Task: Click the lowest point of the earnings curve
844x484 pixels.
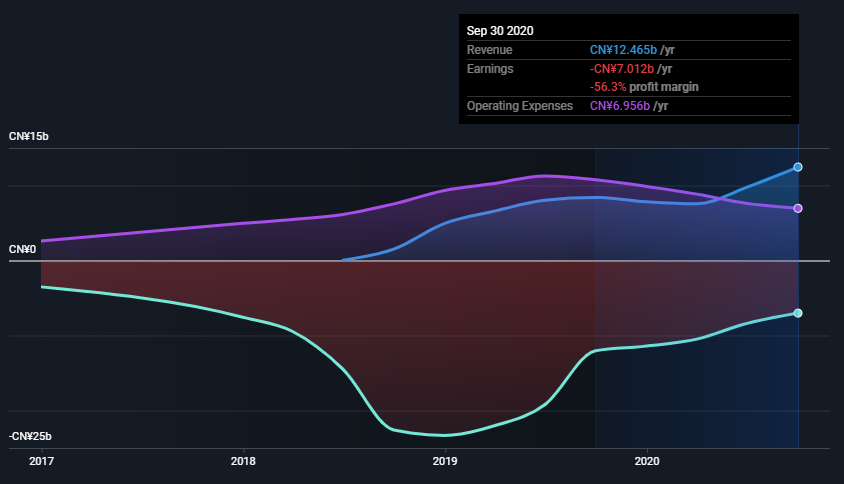Action: (442, 435)
